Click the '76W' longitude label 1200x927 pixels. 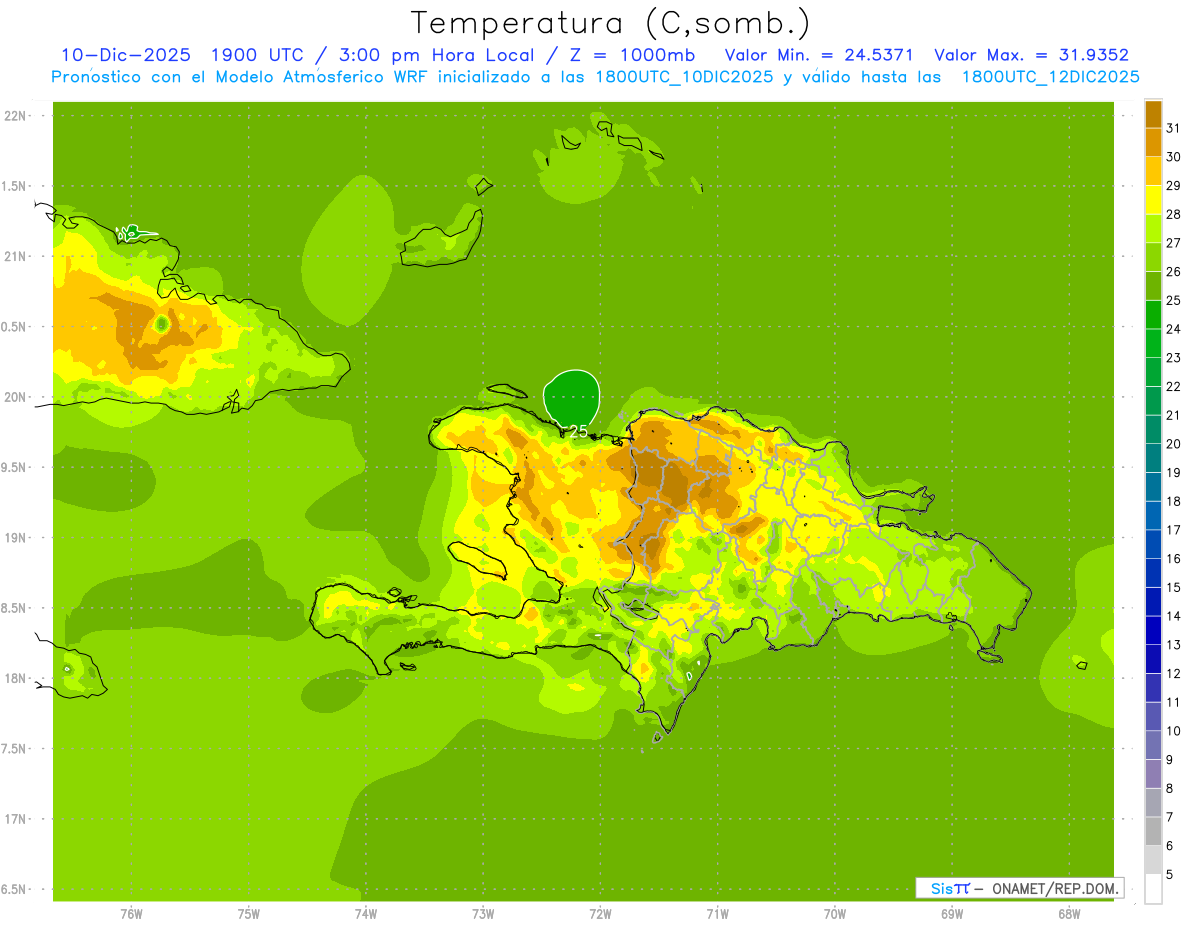131,913
